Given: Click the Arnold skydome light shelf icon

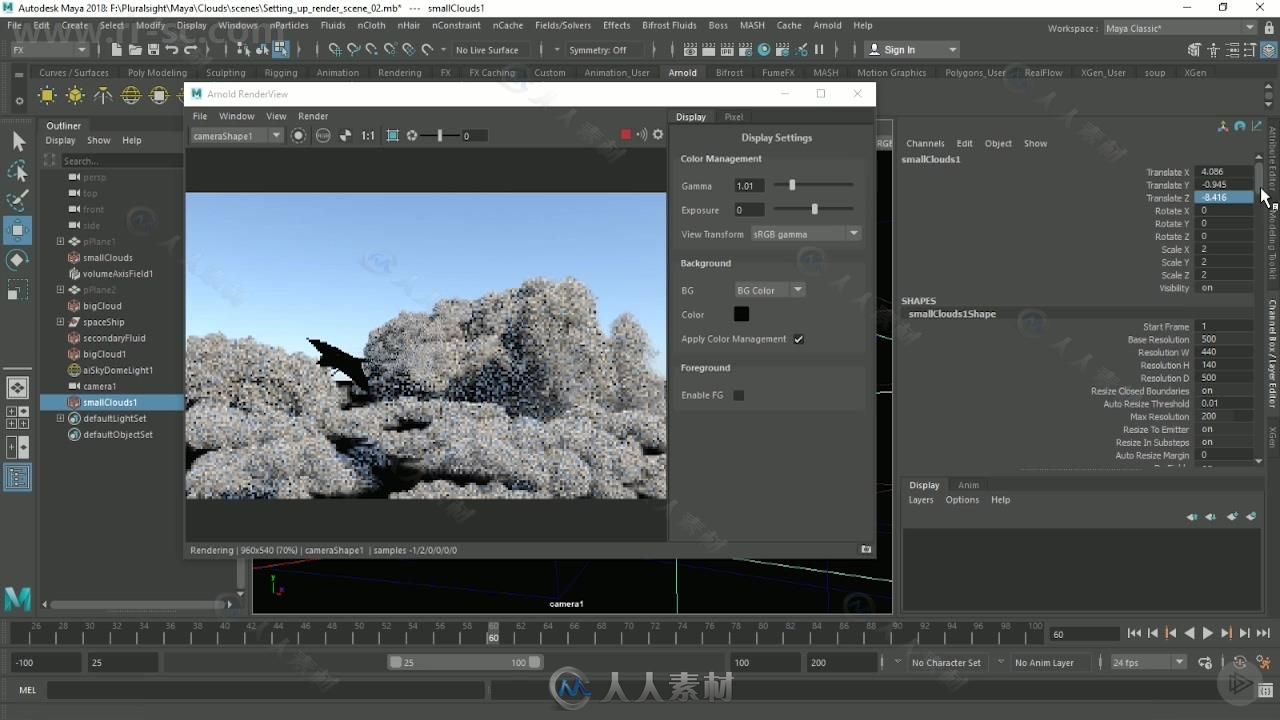Looking at the screenshot, I should point(131,96).
